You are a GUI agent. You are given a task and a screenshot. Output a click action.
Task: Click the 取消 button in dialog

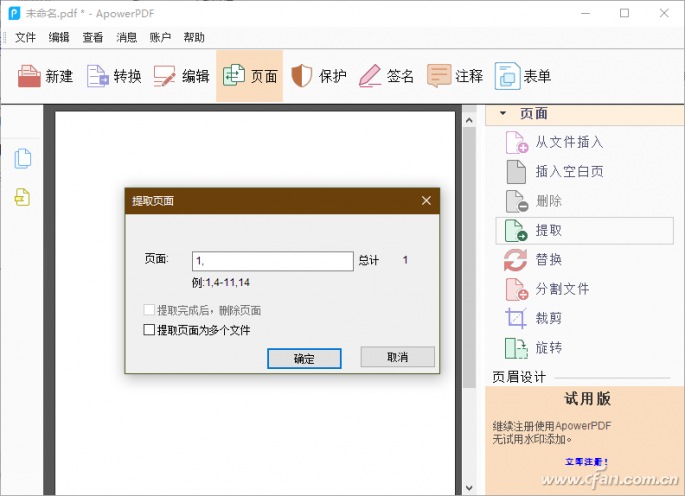pos(398,357)
